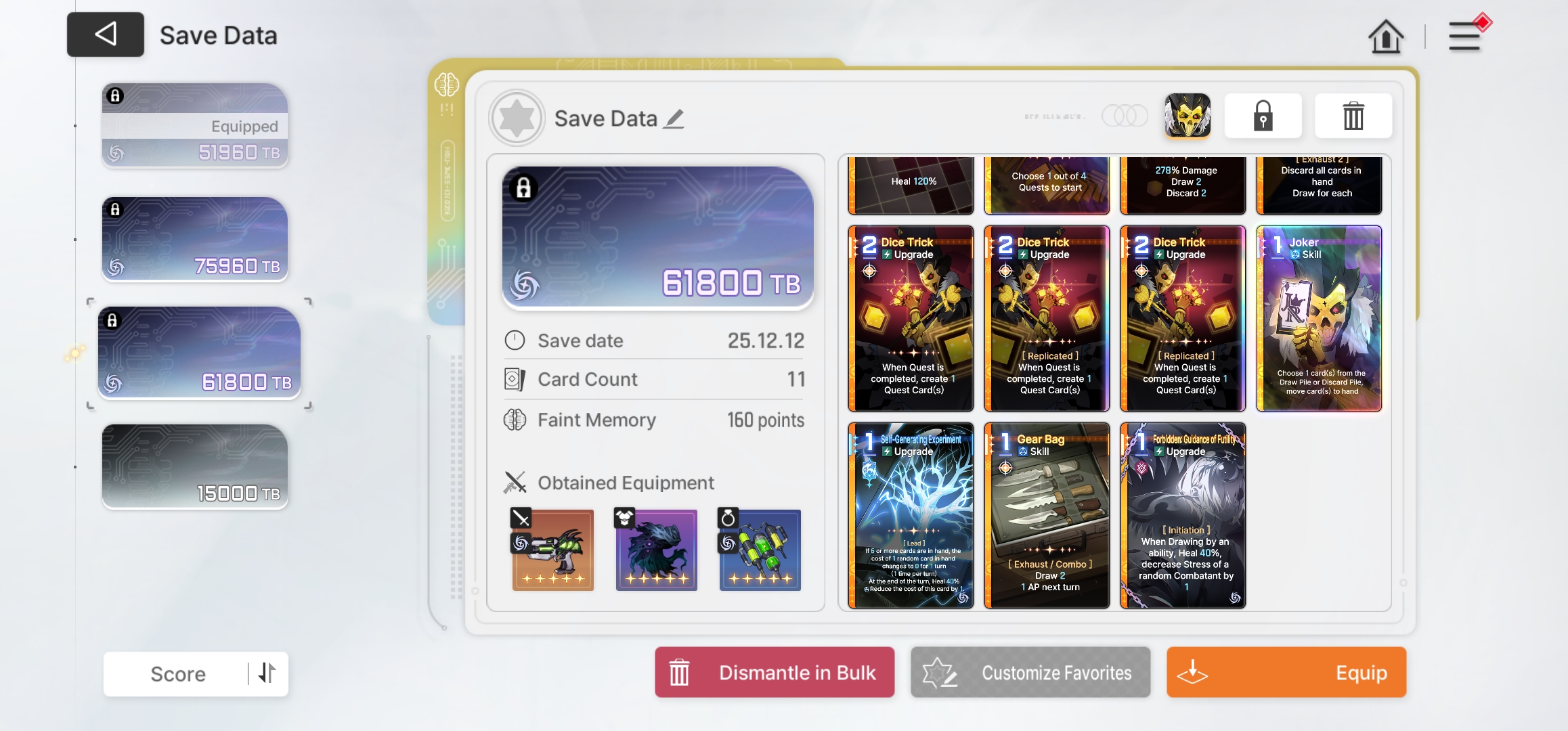Select the green weapon equipment item
This screenshot has width=1568, height=731.
point(552,550)
